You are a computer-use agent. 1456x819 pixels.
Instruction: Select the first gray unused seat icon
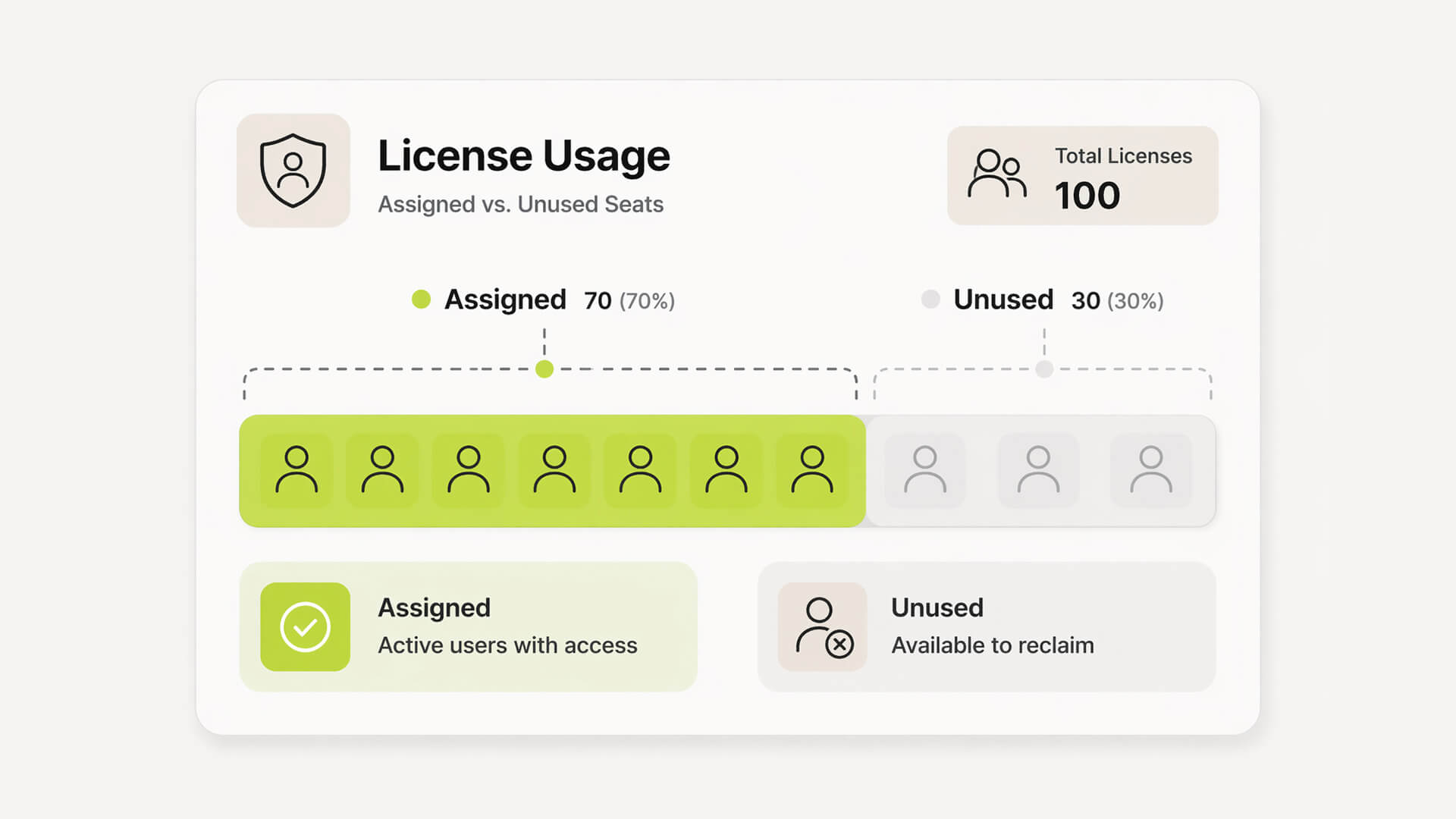coord(926,470)
